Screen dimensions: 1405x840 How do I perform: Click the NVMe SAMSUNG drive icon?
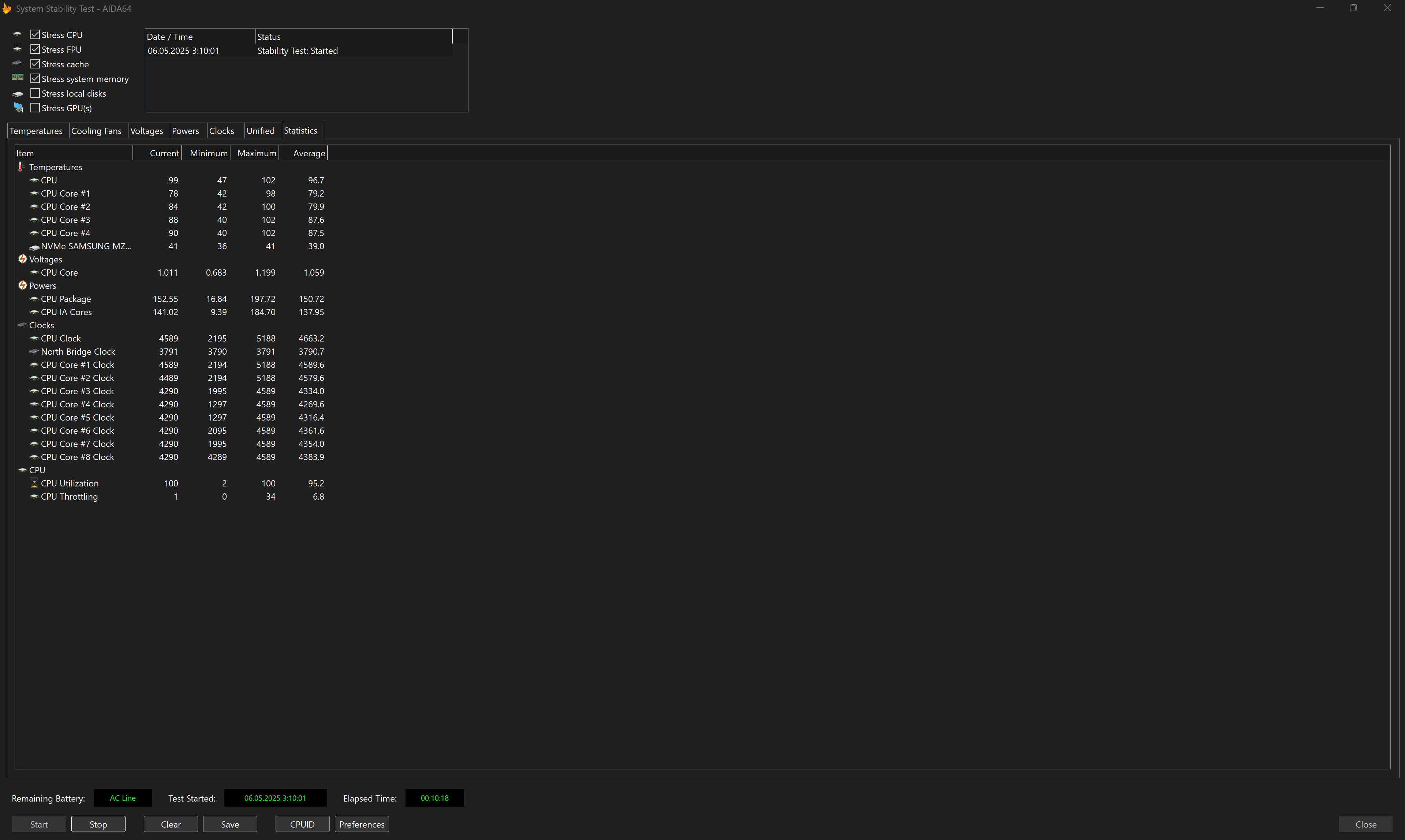(34, 247)
